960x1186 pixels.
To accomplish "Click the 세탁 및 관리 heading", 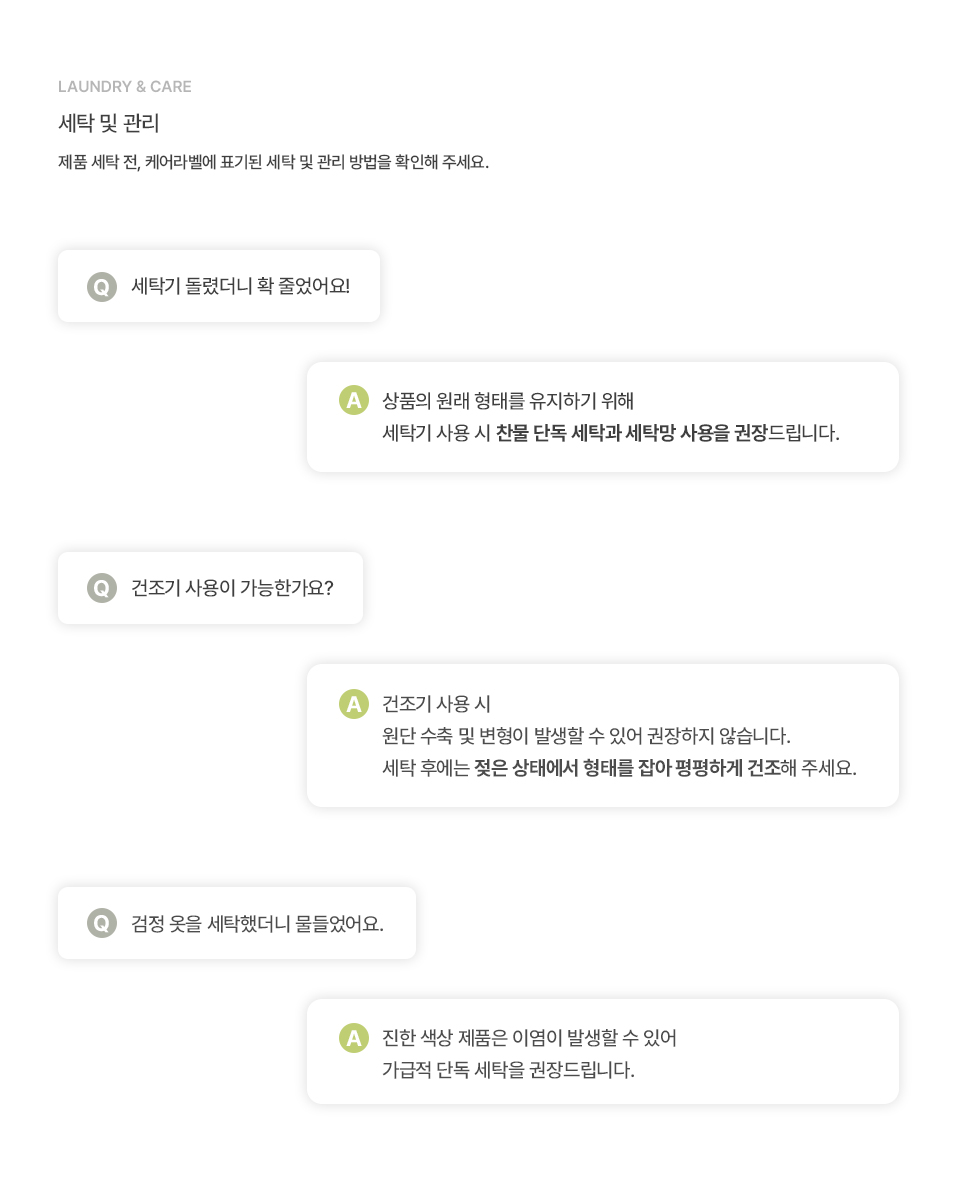I will point(108,123).
